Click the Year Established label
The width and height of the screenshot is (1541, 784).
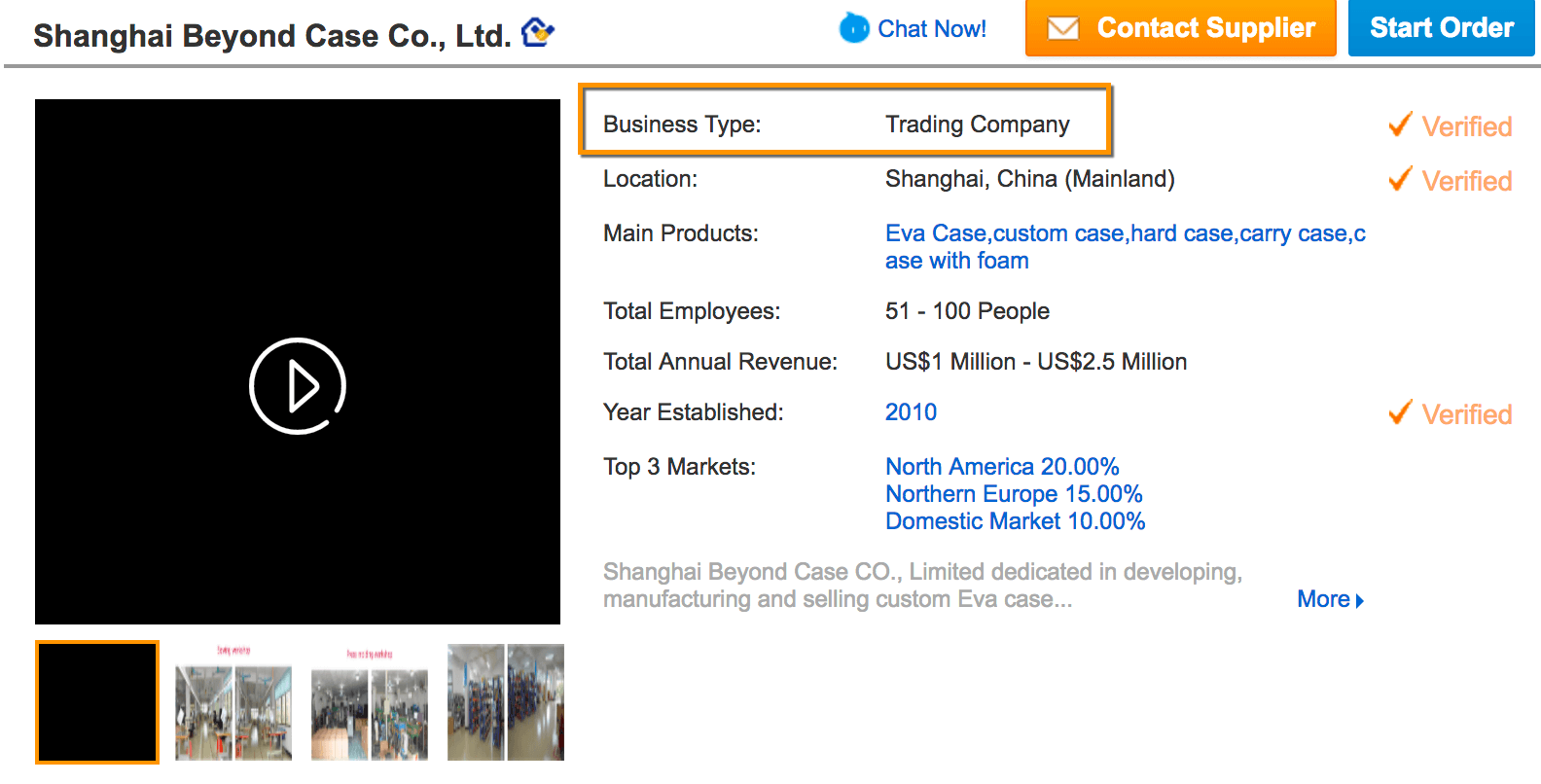pos(693,412)
